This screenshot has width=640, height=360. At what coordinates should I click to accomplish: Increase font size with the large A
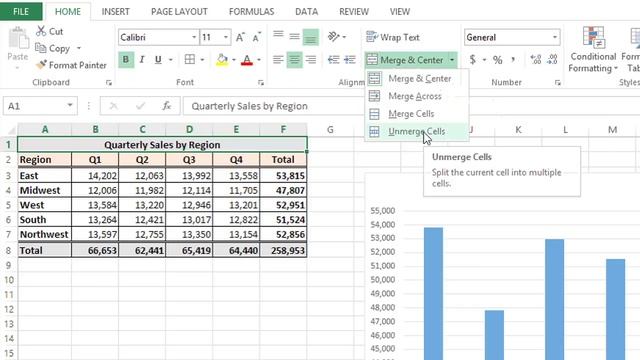click(240, 38)
